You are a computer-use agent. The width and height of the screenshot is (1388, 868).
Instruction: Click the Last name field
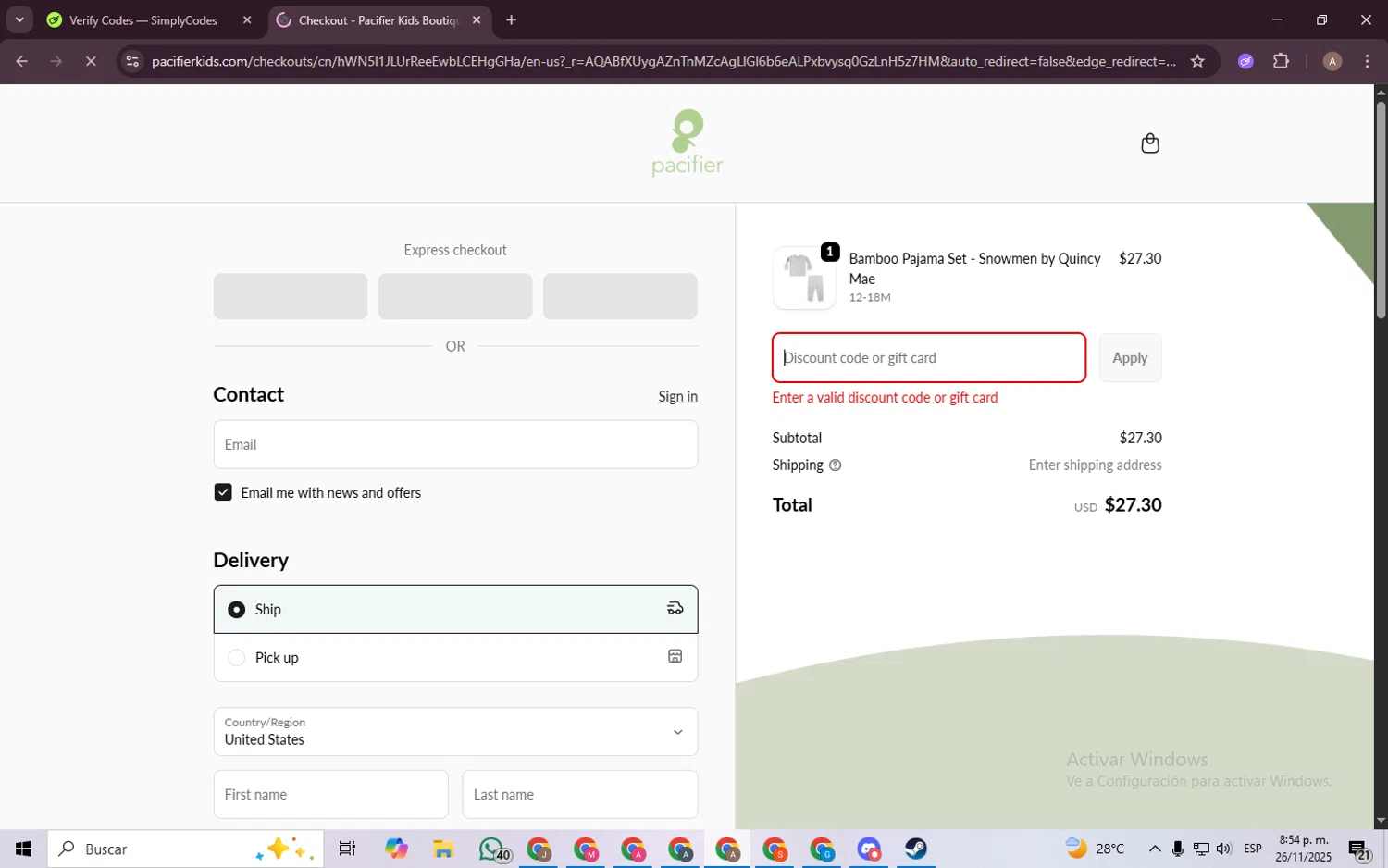click(579, 795)
